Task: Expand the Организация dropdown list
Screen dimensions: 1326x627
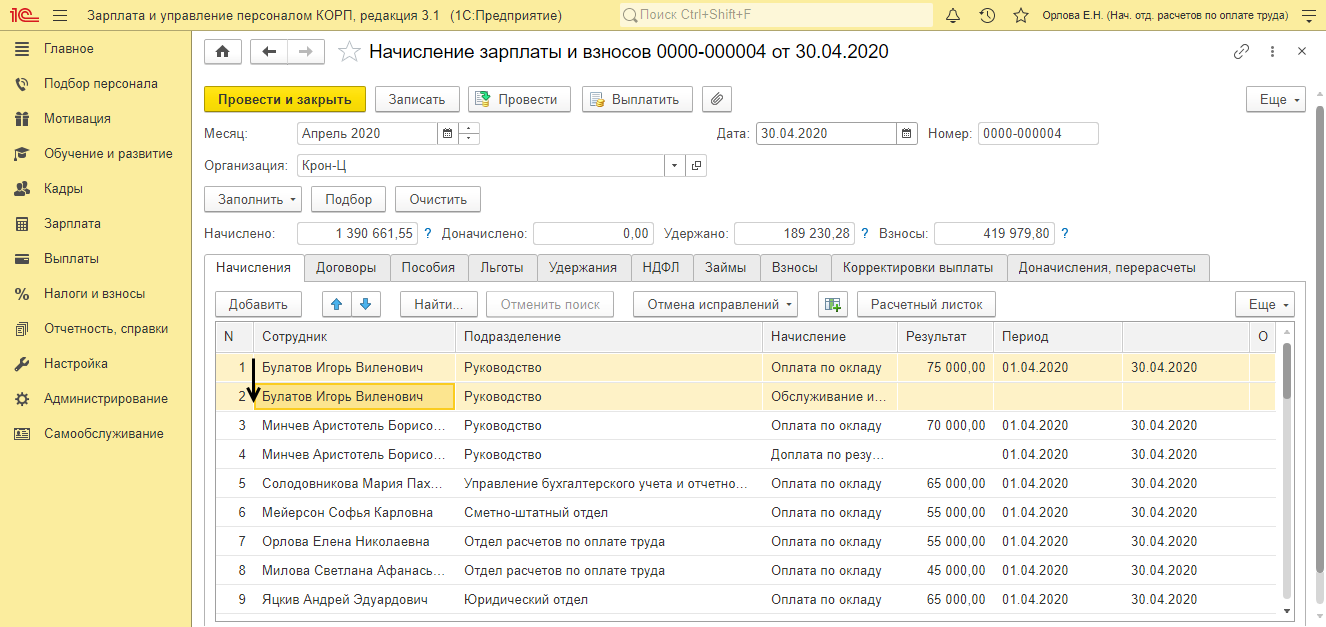Action: 674,166
